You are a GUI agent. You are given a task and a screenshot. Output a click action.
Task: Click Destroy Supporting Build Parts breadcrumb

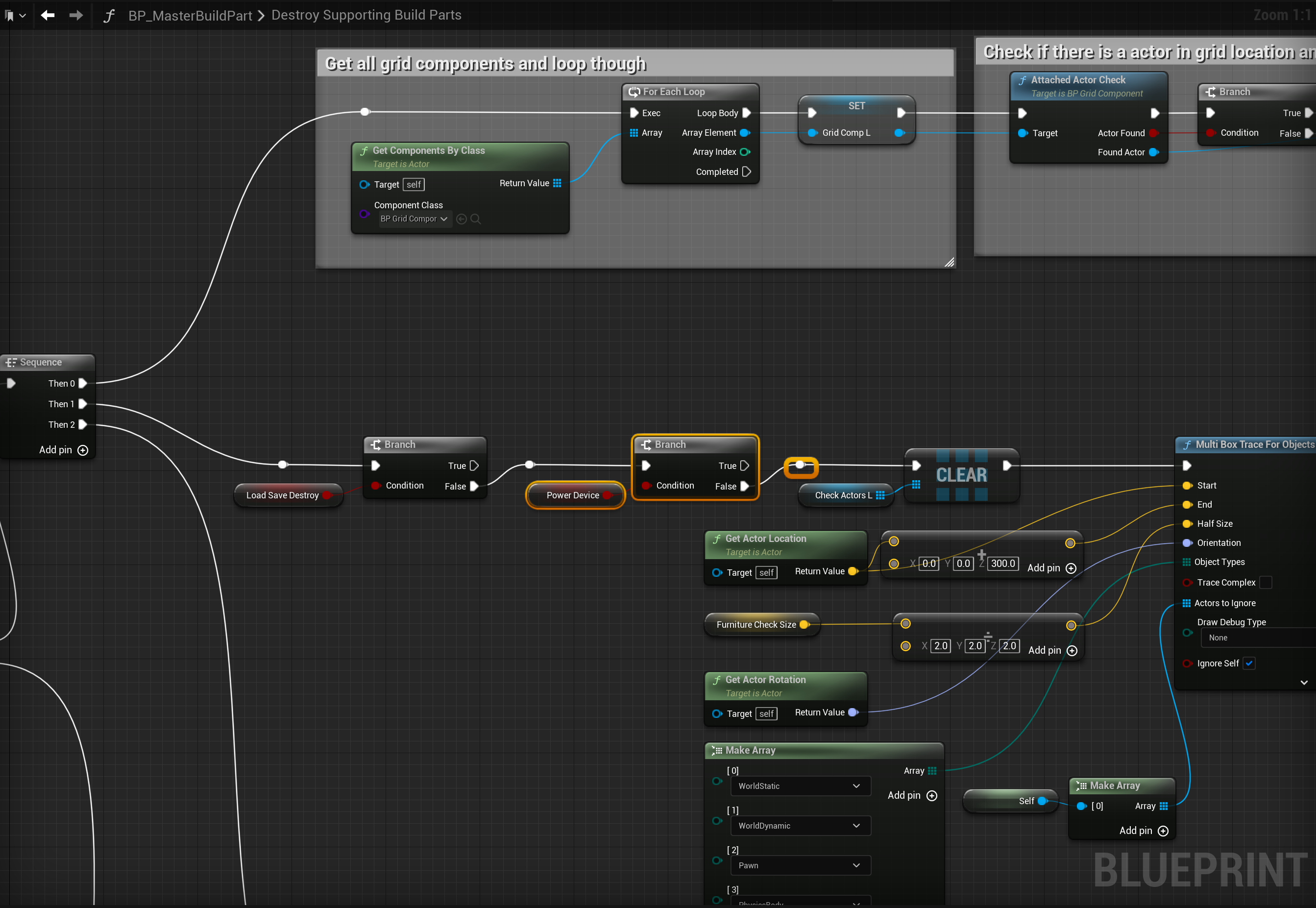pos(366,15)
